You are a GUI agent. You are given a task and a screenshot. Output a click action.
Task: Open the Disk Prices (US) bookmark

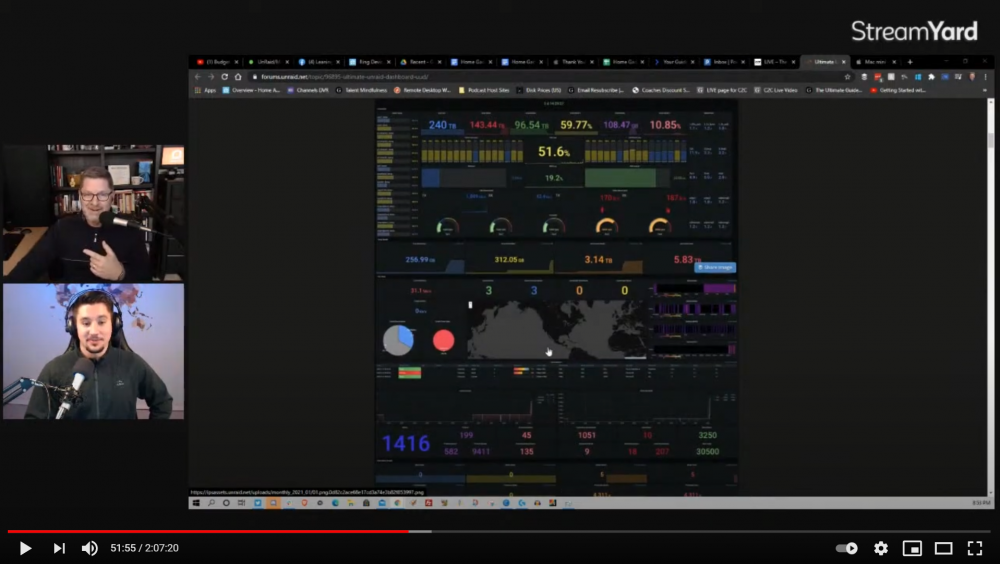point(539,90)
